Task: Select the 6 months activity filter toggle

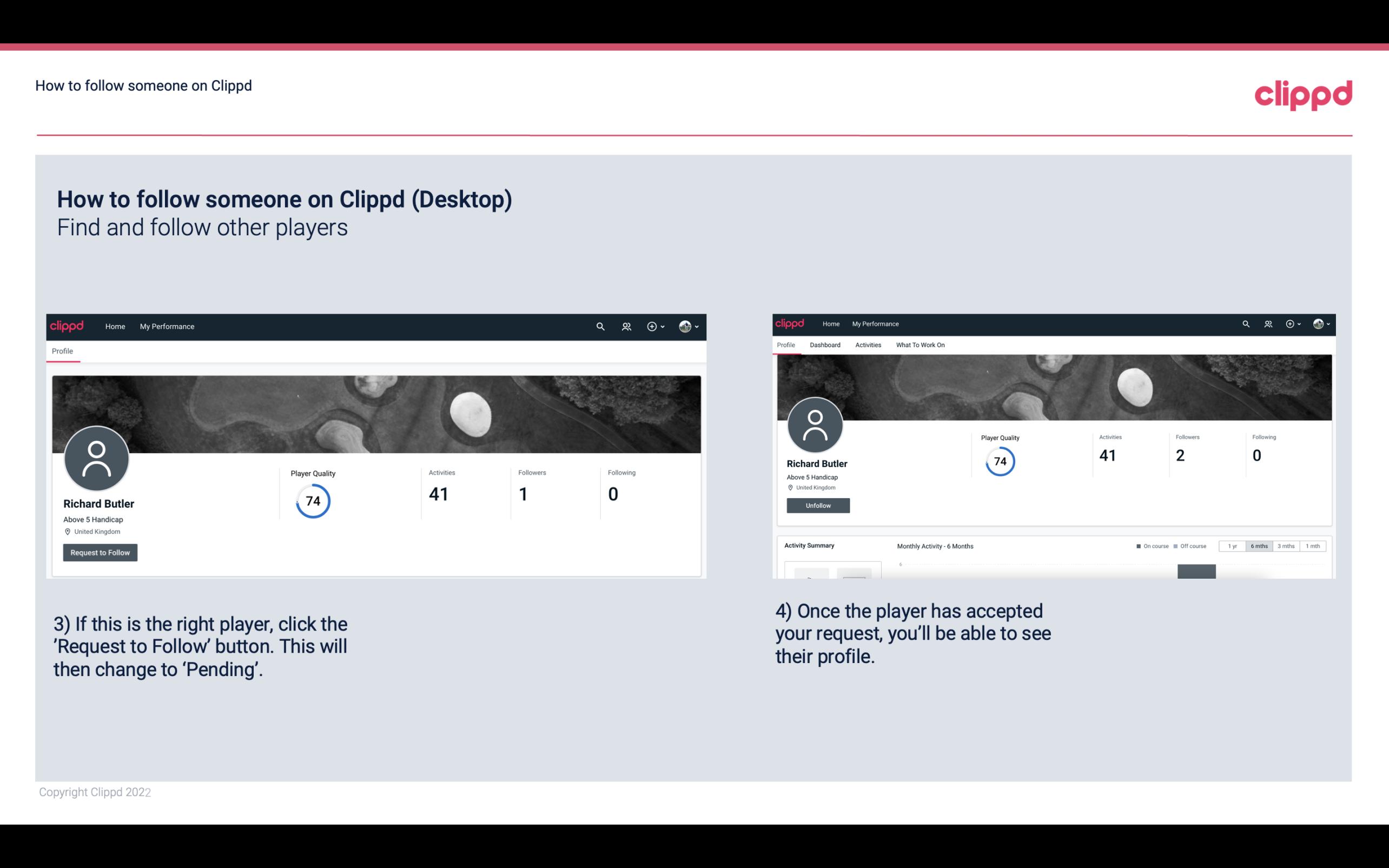Action: click(x=1259, y=546)
